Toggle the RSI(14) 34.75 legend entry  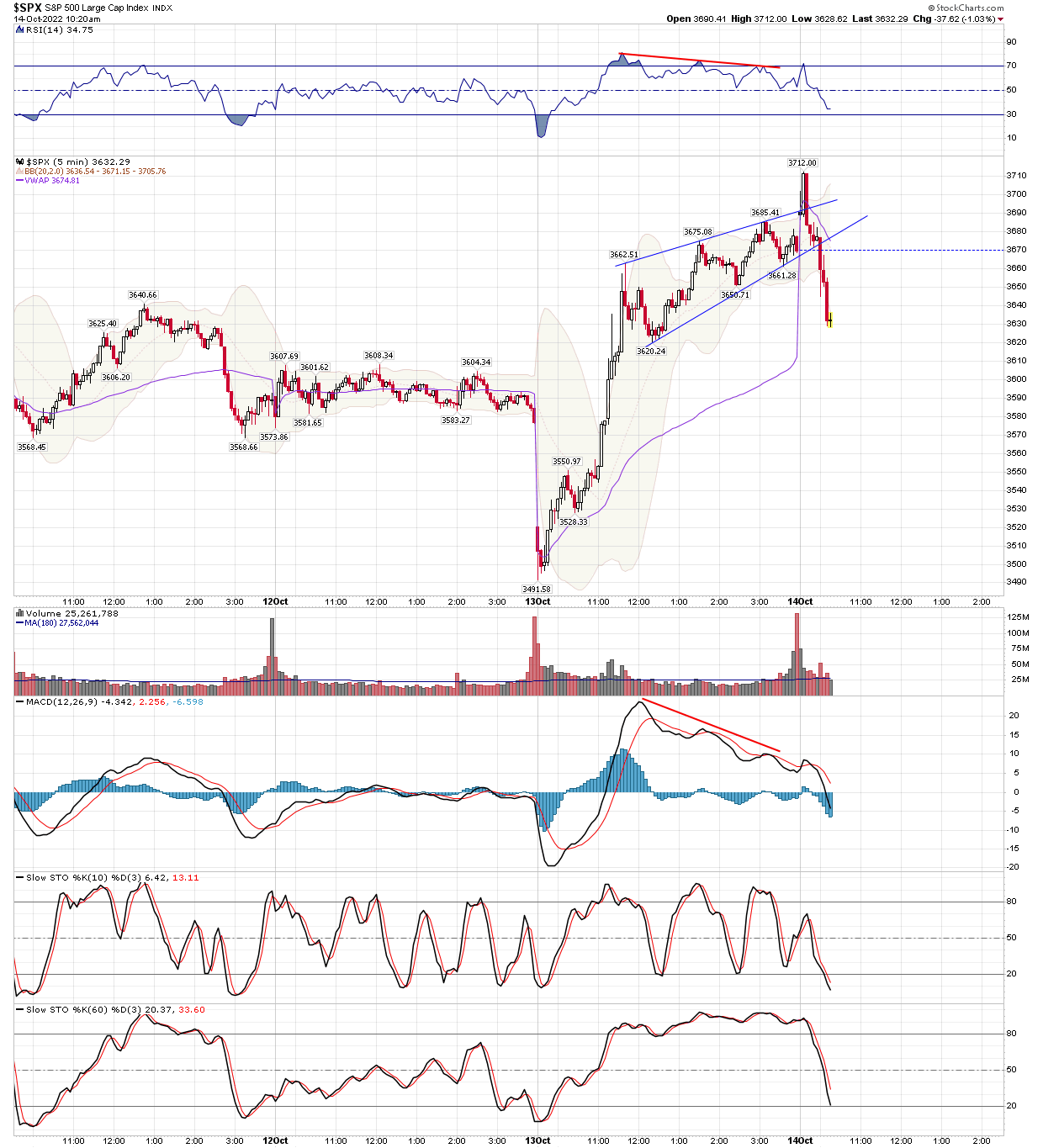pos(59,27)
